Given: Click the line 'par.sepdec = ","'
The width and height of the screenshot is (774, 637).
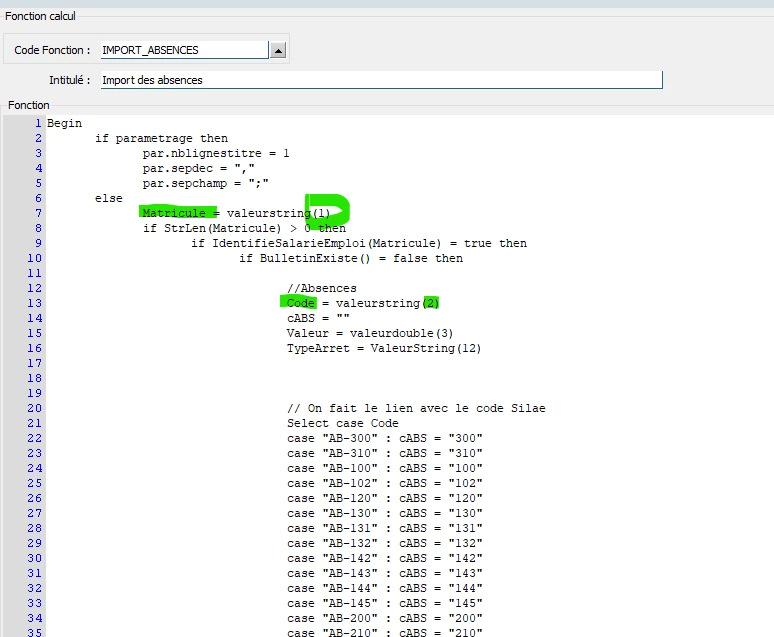Looking at the screenshot, I should pos(199,168).
